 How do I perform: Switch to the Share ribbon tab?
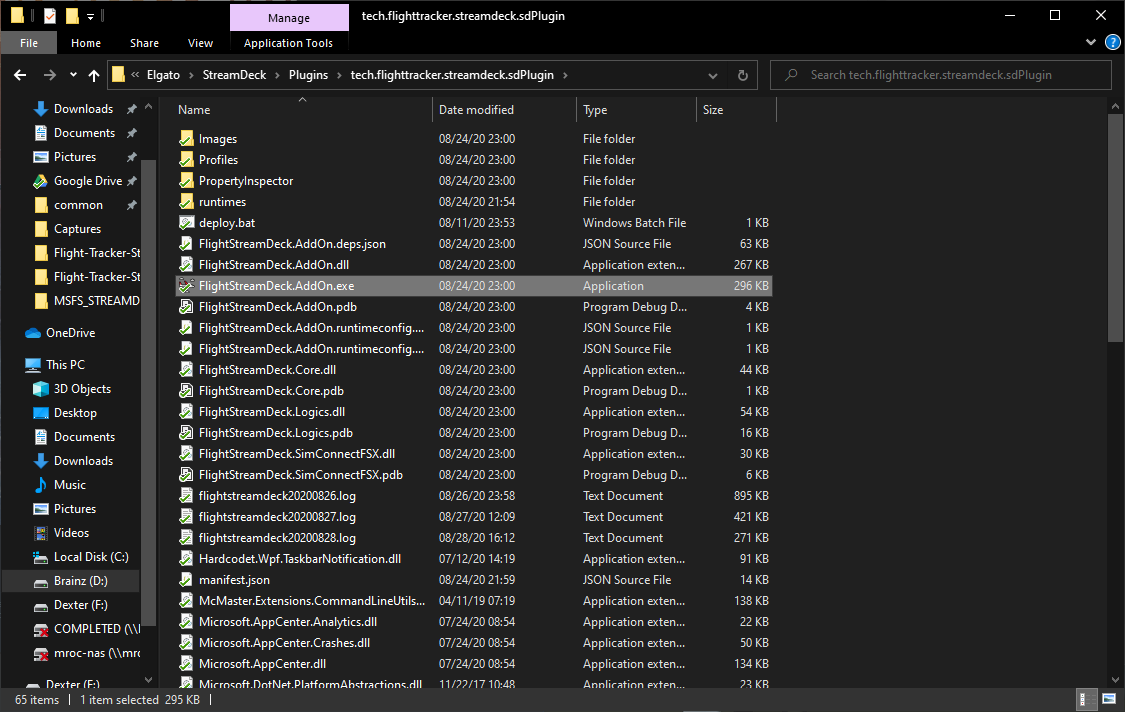[x=144, y=43]
